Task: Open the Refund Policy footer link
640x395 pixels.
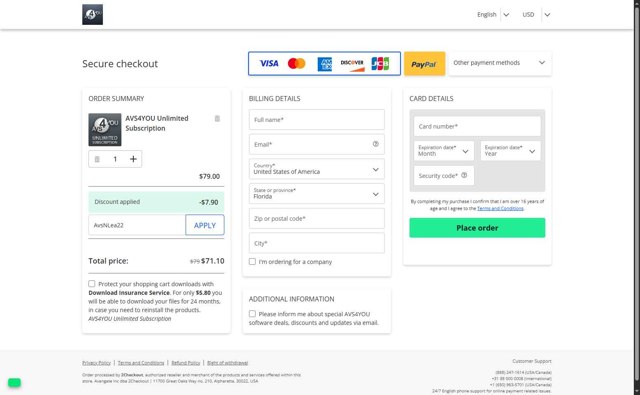Action: point(186,363)
